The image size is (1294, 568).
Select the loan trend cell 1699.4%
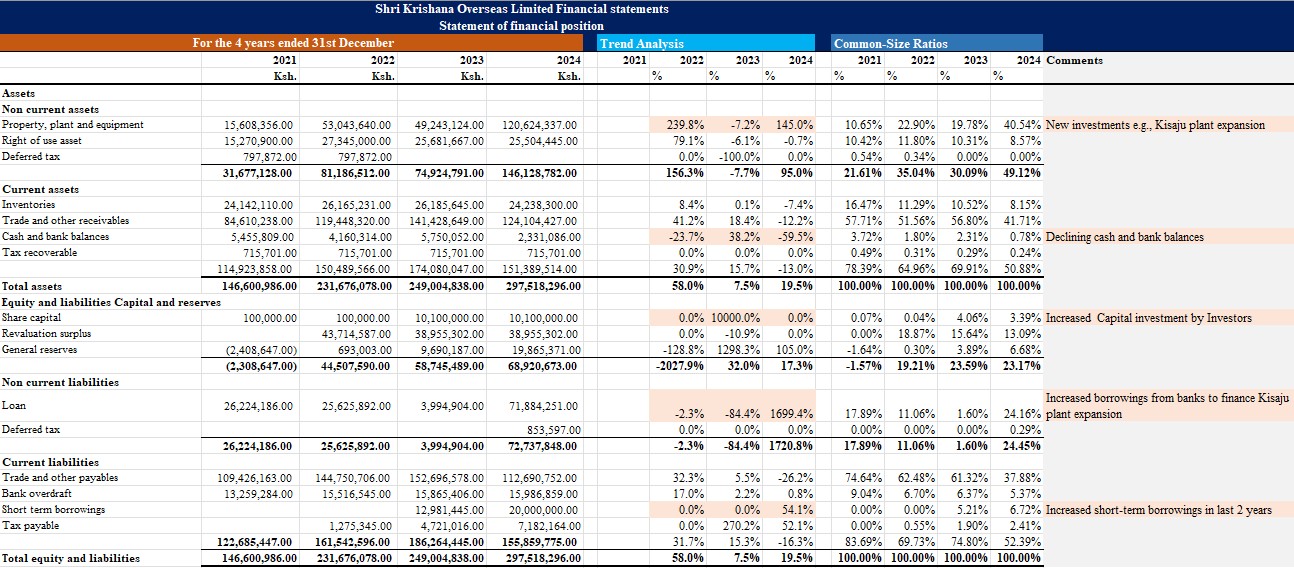point(791,413)
